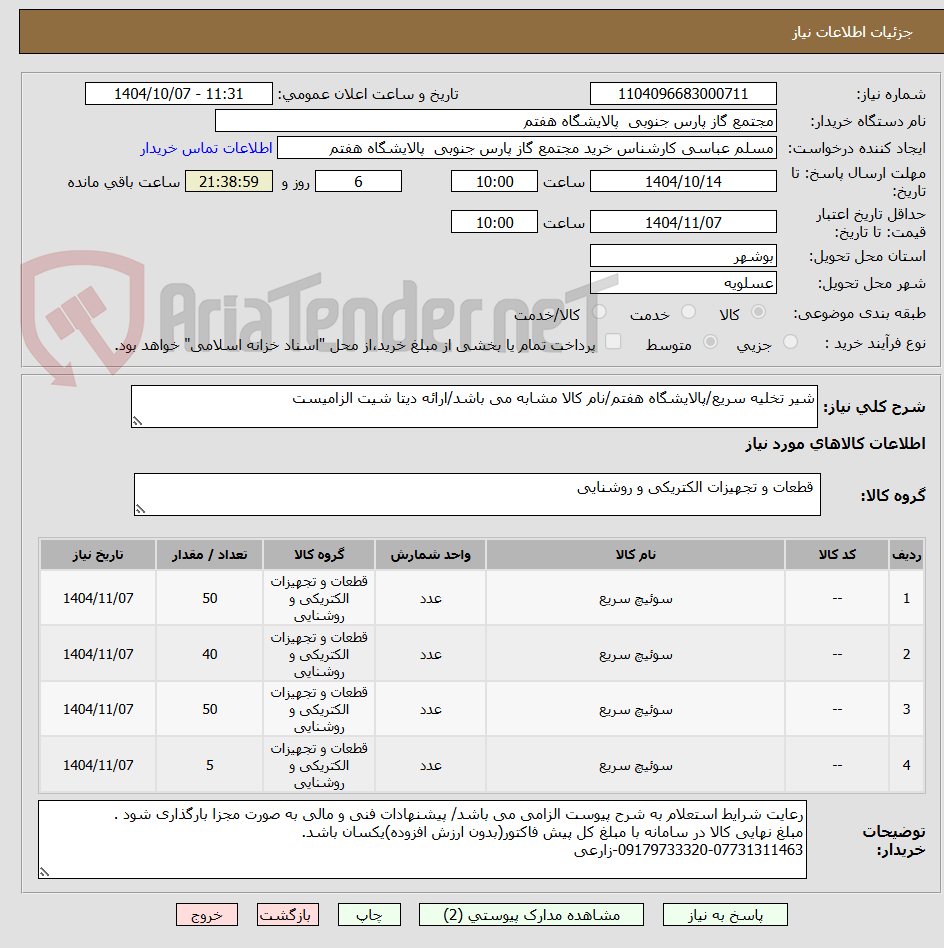Select the خدمت radio button

[688, 312]
